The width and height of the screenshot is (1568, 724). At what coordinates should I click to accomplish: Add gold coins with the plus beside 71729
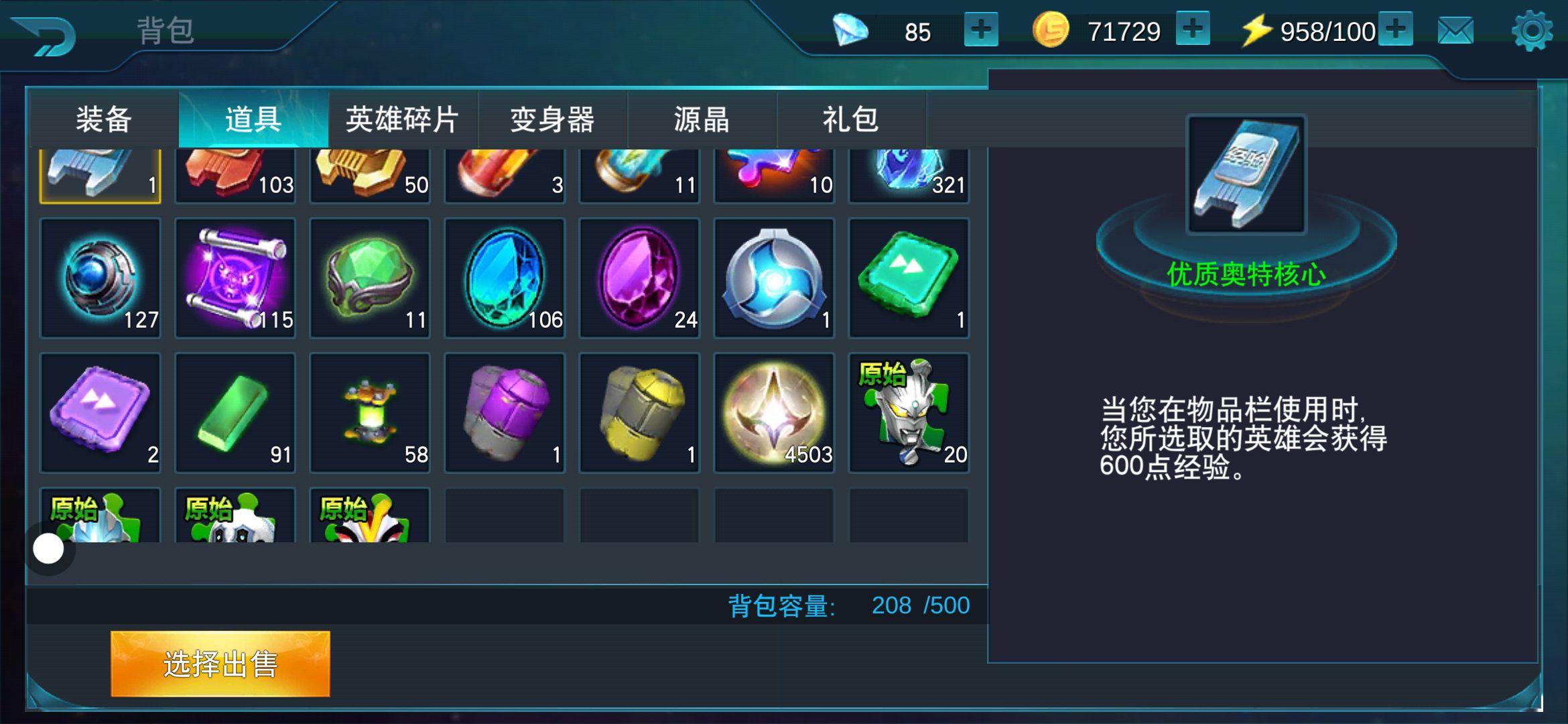pos(1193,29)
